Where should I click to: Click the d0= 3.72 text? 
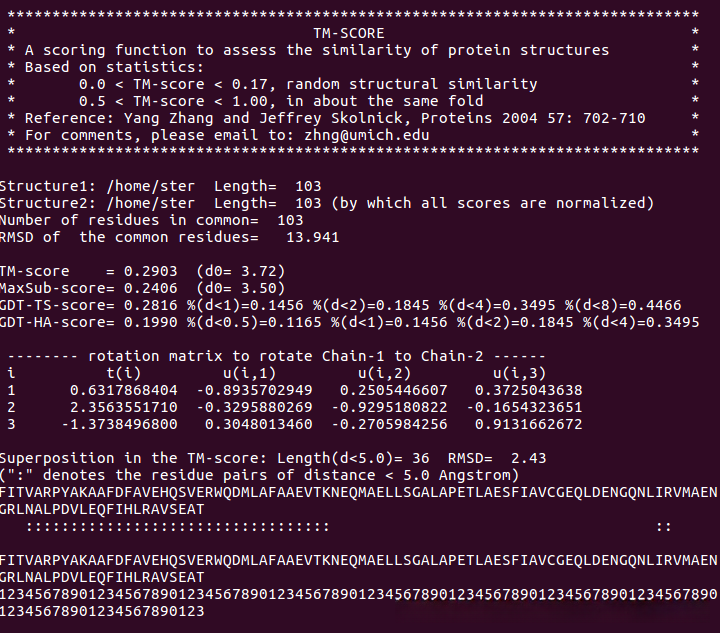pos(241,271)
